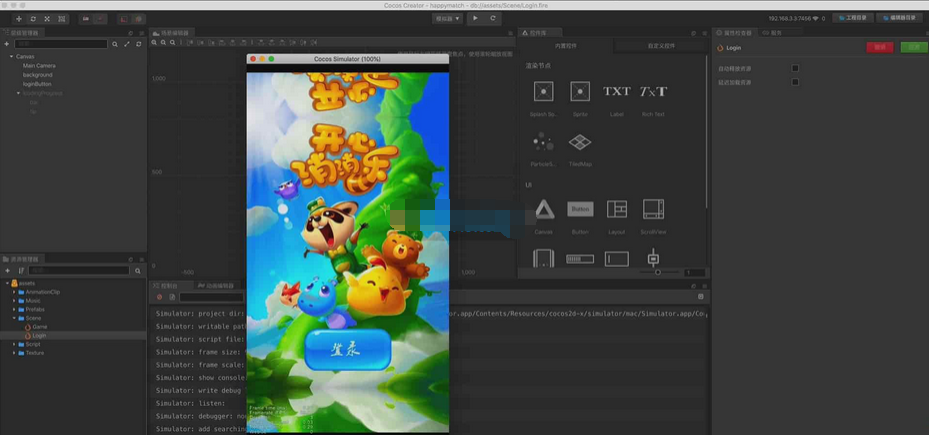Choose the Layout UI node icon

point(616,209)
